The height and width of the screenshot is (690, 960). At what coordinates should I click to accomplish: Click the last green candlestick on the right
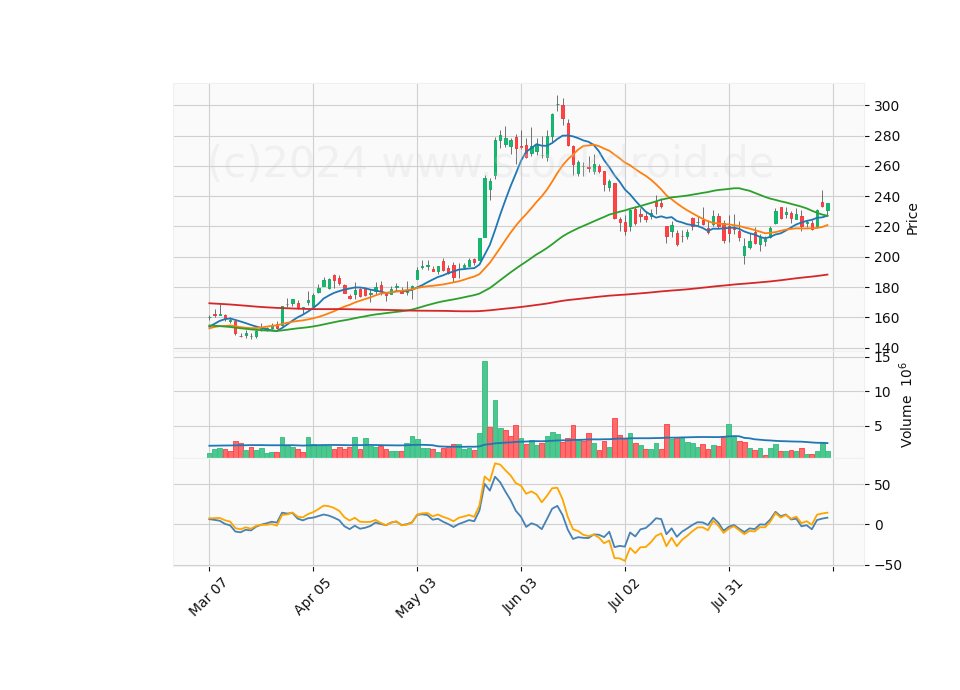point(828,208)
